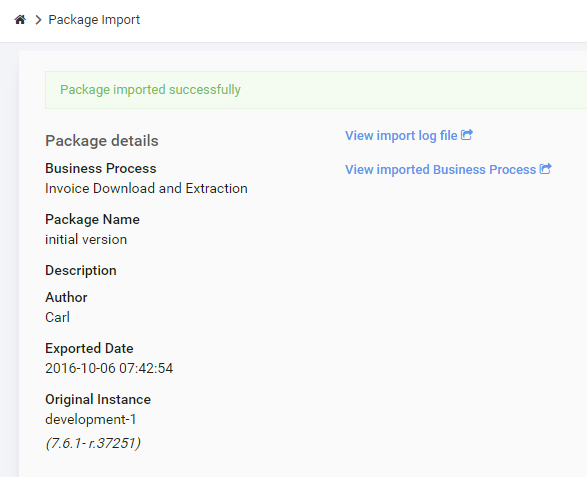
Task: Open the Package Import breadcrumb item
Action: tap(94, 20)
